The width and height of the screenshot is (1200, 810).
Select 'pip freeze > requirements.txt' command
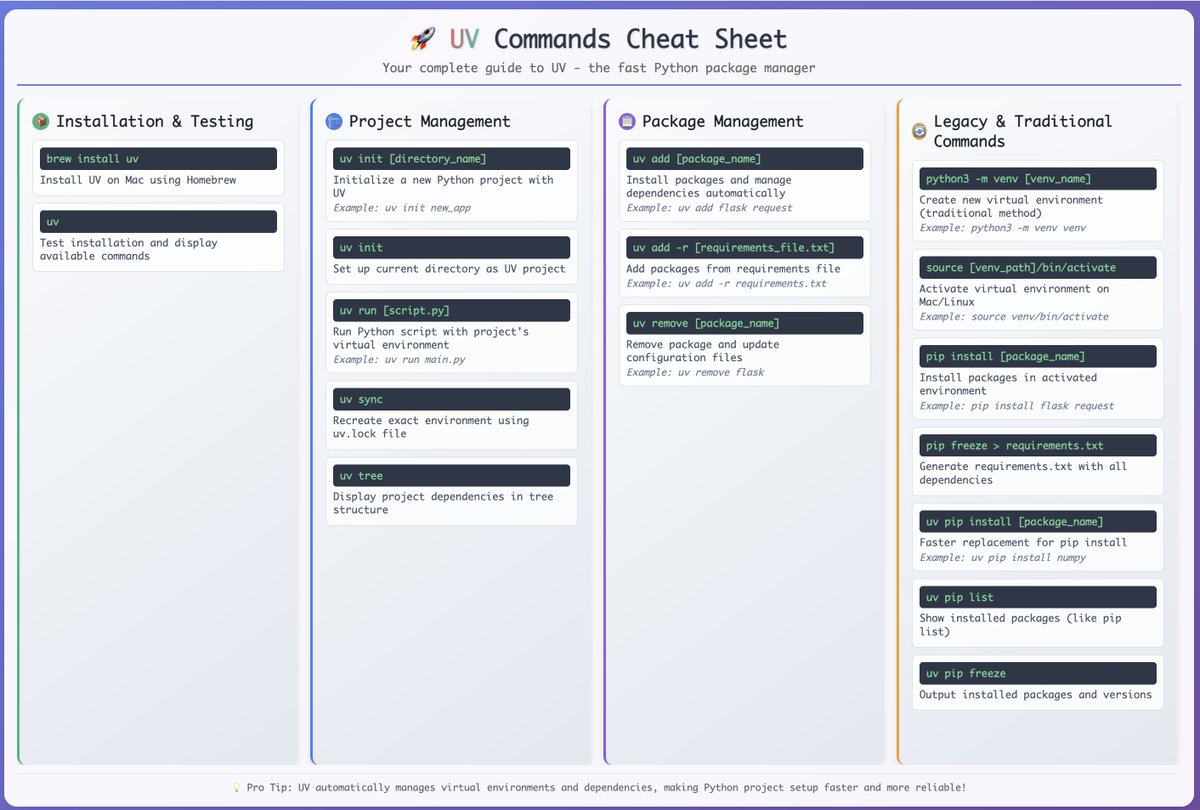(1038, 445)
